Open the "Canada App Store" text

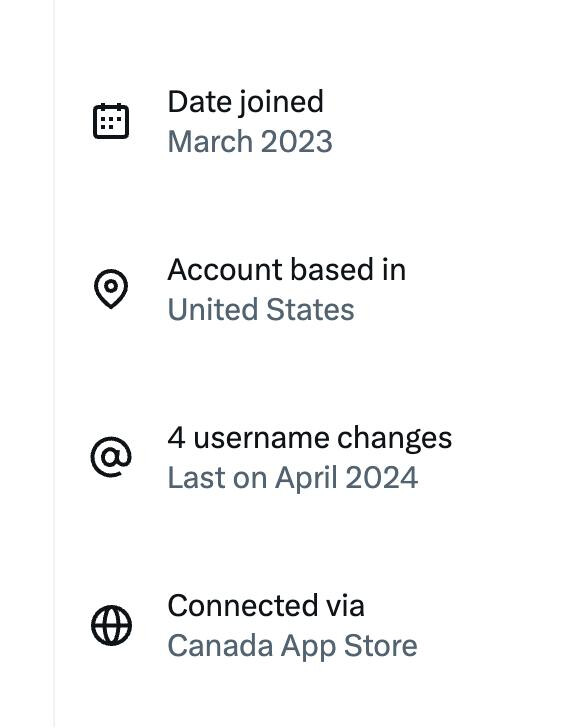293,646
